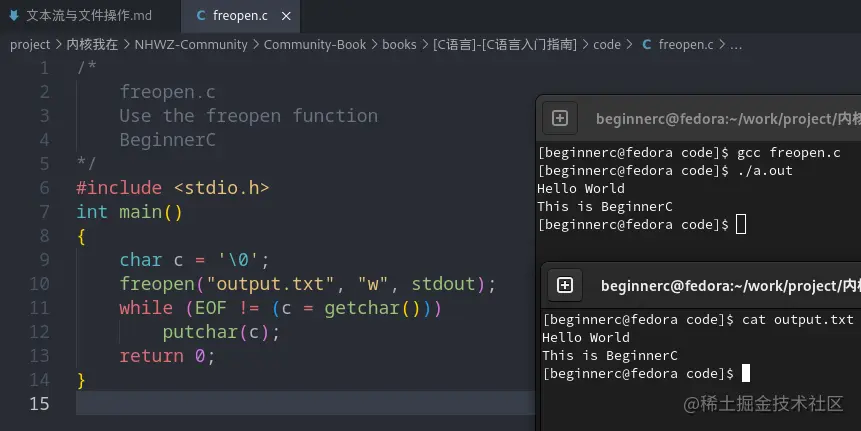Open the code breadcrumb folder
861x431 pixels.
(x=607, y=45)
